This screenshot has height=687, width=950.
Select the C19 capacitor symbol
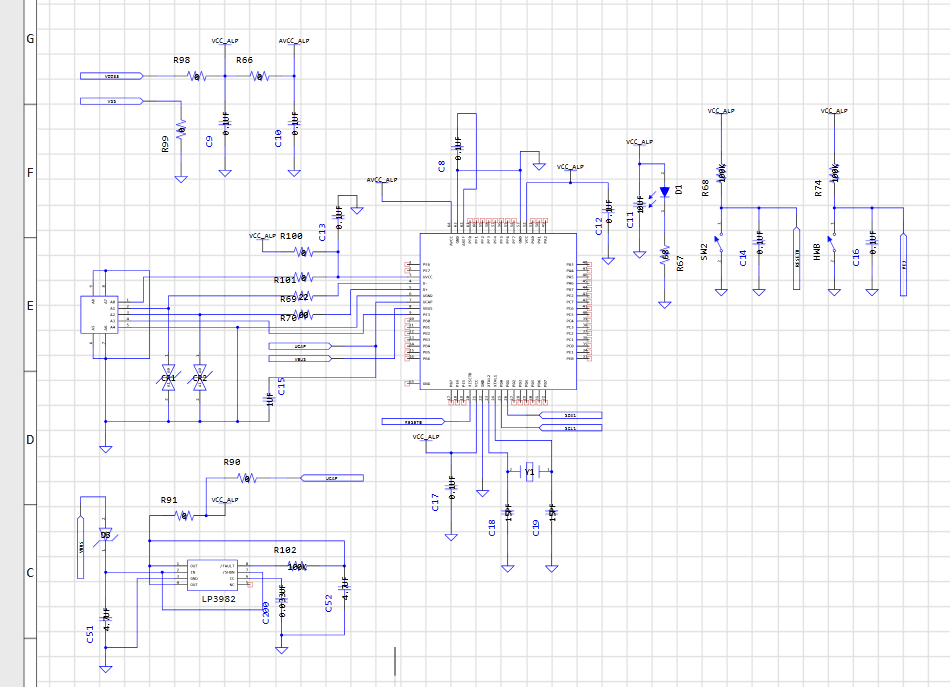click(552, 513)
